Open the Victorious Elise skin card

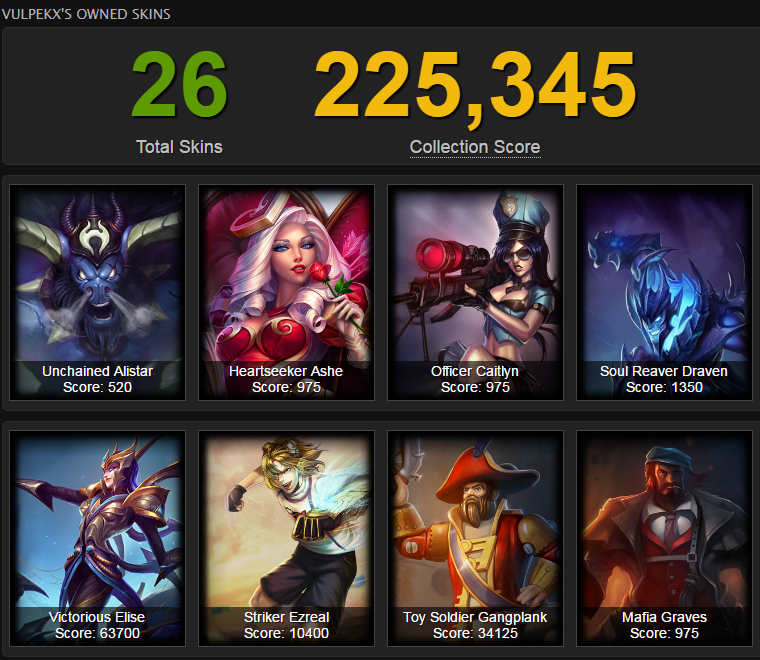(x=97, y=538)
